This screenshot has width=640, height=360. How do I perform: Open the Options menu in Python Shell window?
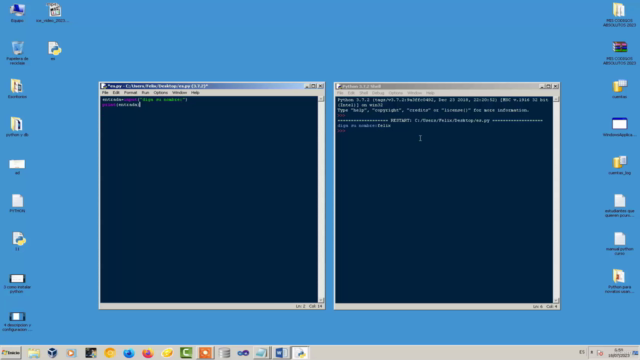click(x=396, y=93)
